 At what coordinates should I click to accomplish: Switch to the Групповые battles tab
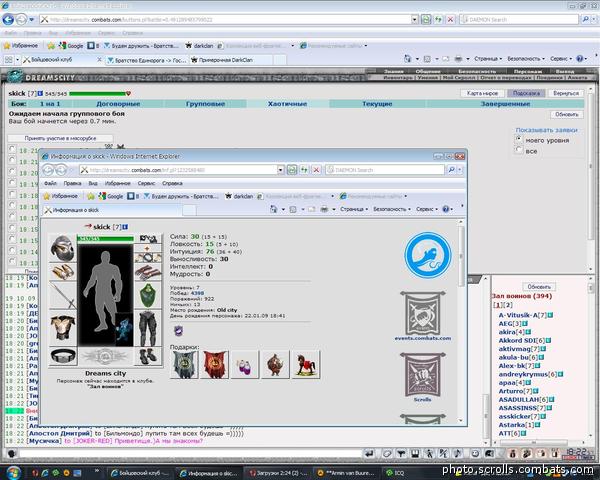205,104
